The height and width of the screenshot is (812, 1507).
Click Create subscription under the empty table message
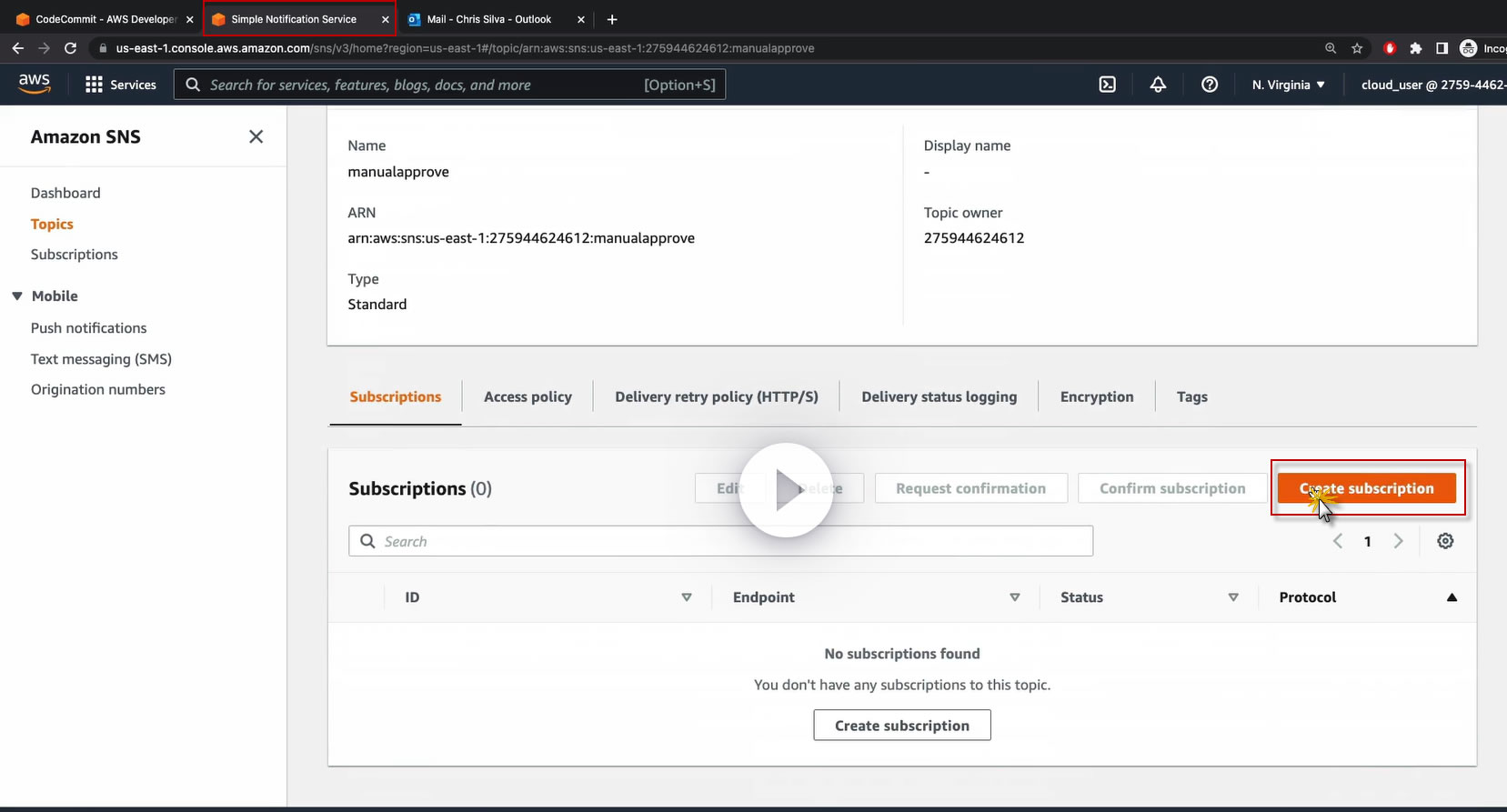pos(902,726)
